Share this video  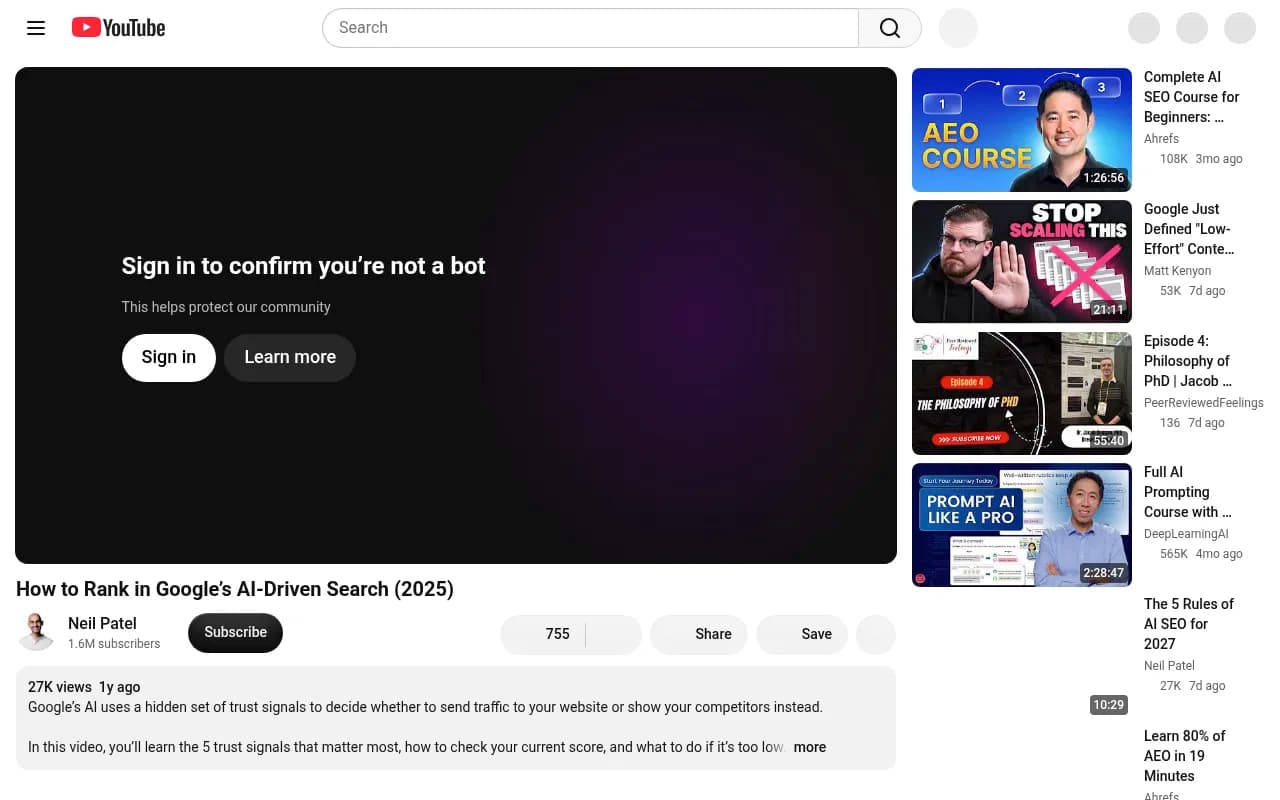(699, 635)
